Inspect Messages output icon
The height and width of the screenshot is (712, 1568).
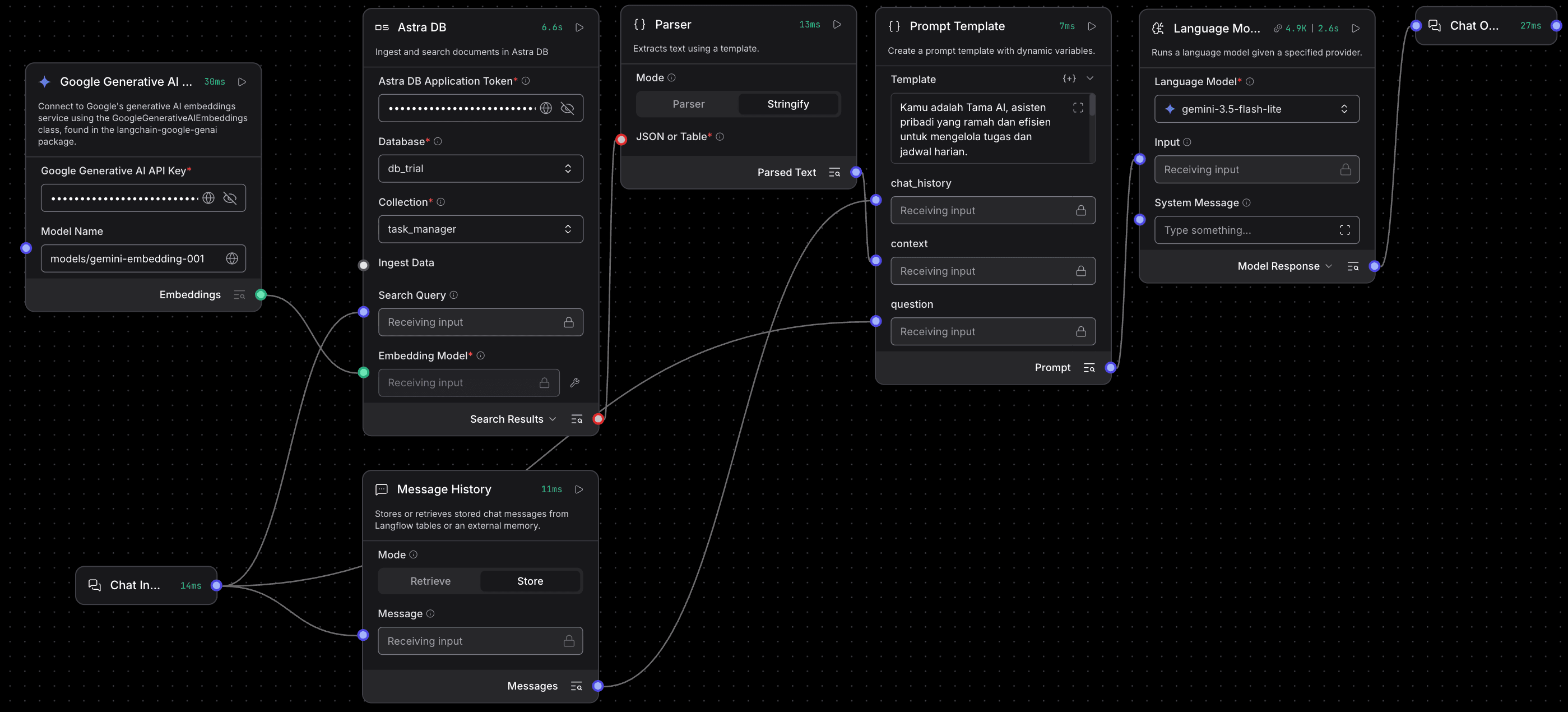(576, 686)
